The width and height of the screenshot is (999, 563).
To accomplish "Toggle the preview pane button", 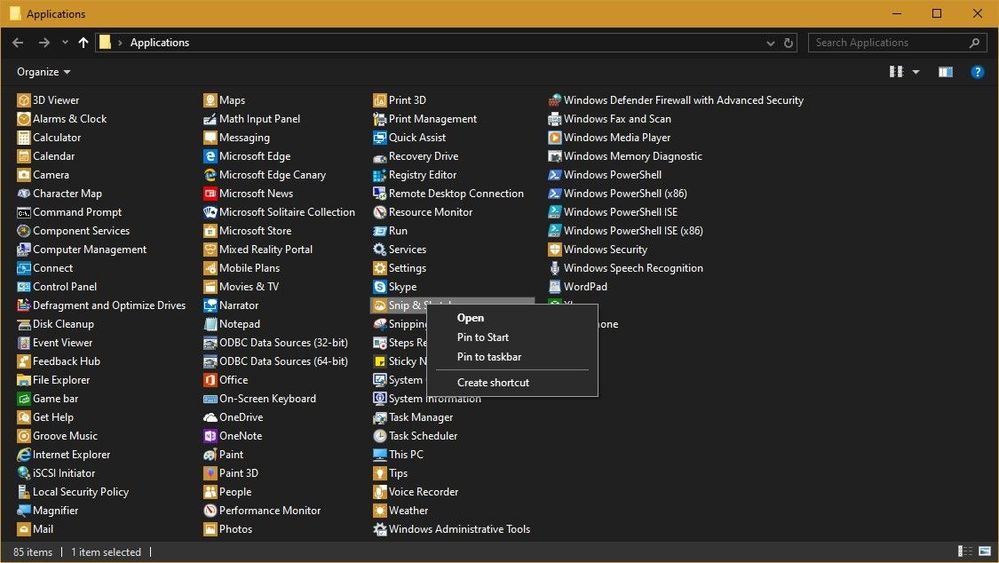I will click(945, 72).
